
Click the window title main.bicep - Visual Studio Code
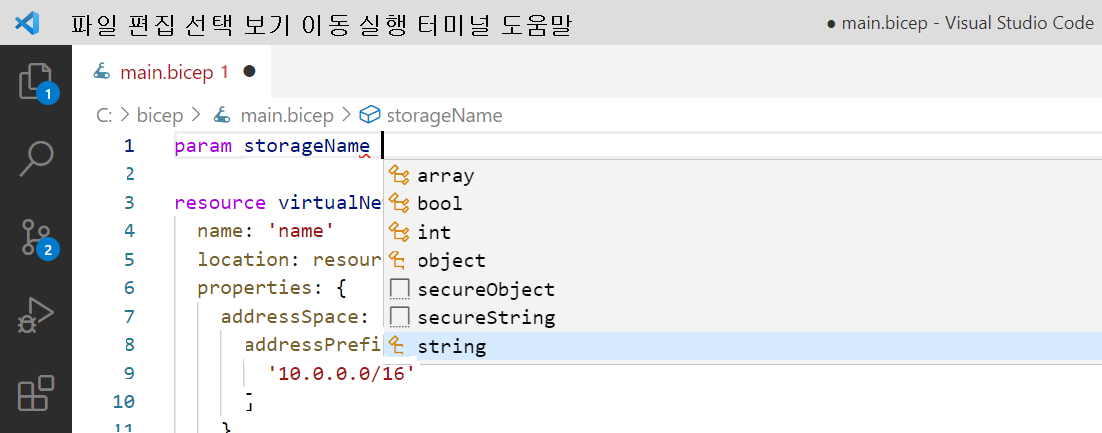pyautogui.click(x=967, y=22)
